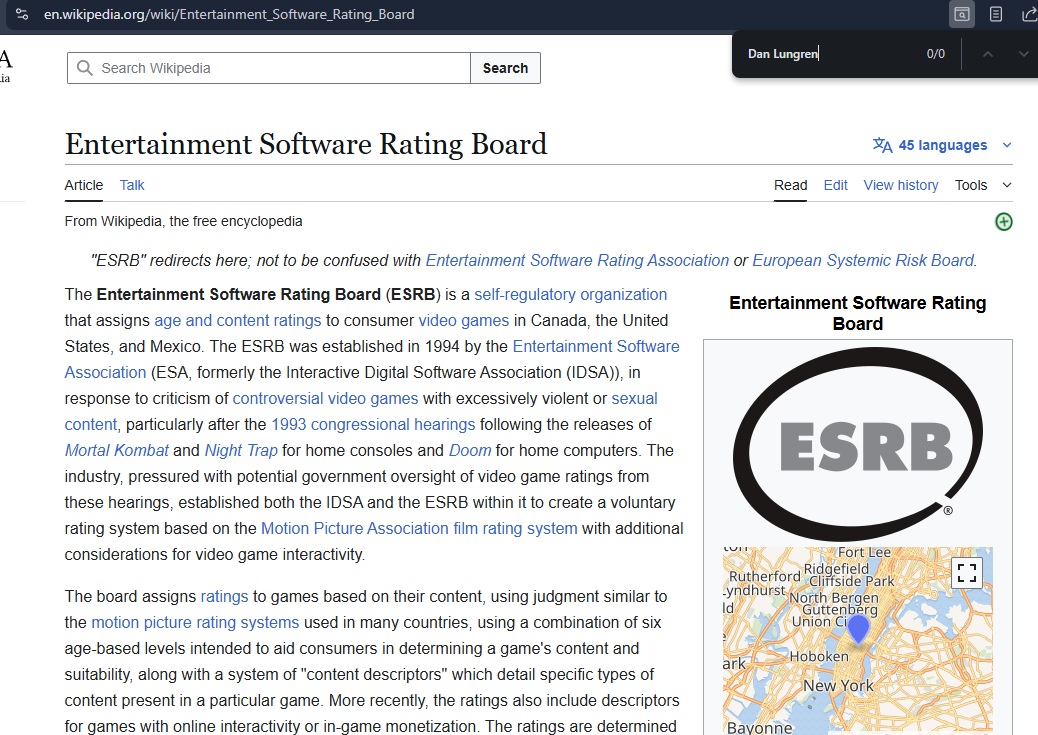Screen dimensions: 1038x735
Task: Click the share icon in browser toolbar
Action: click(x=1029, y=14)
